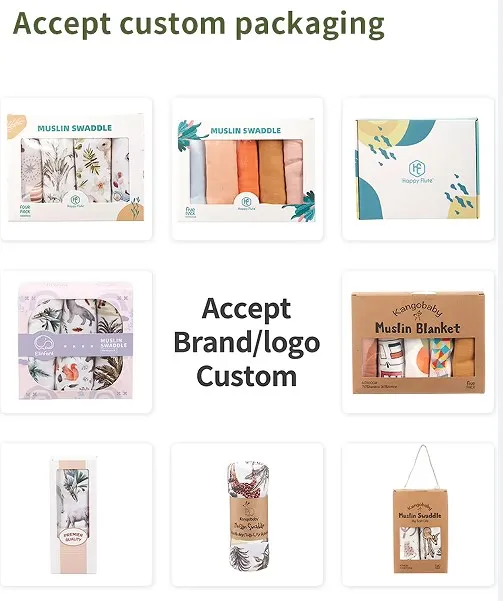Screen dimensions: 503x601
Task: Select the rolled swaddle thumbnail
Action: 247,514
